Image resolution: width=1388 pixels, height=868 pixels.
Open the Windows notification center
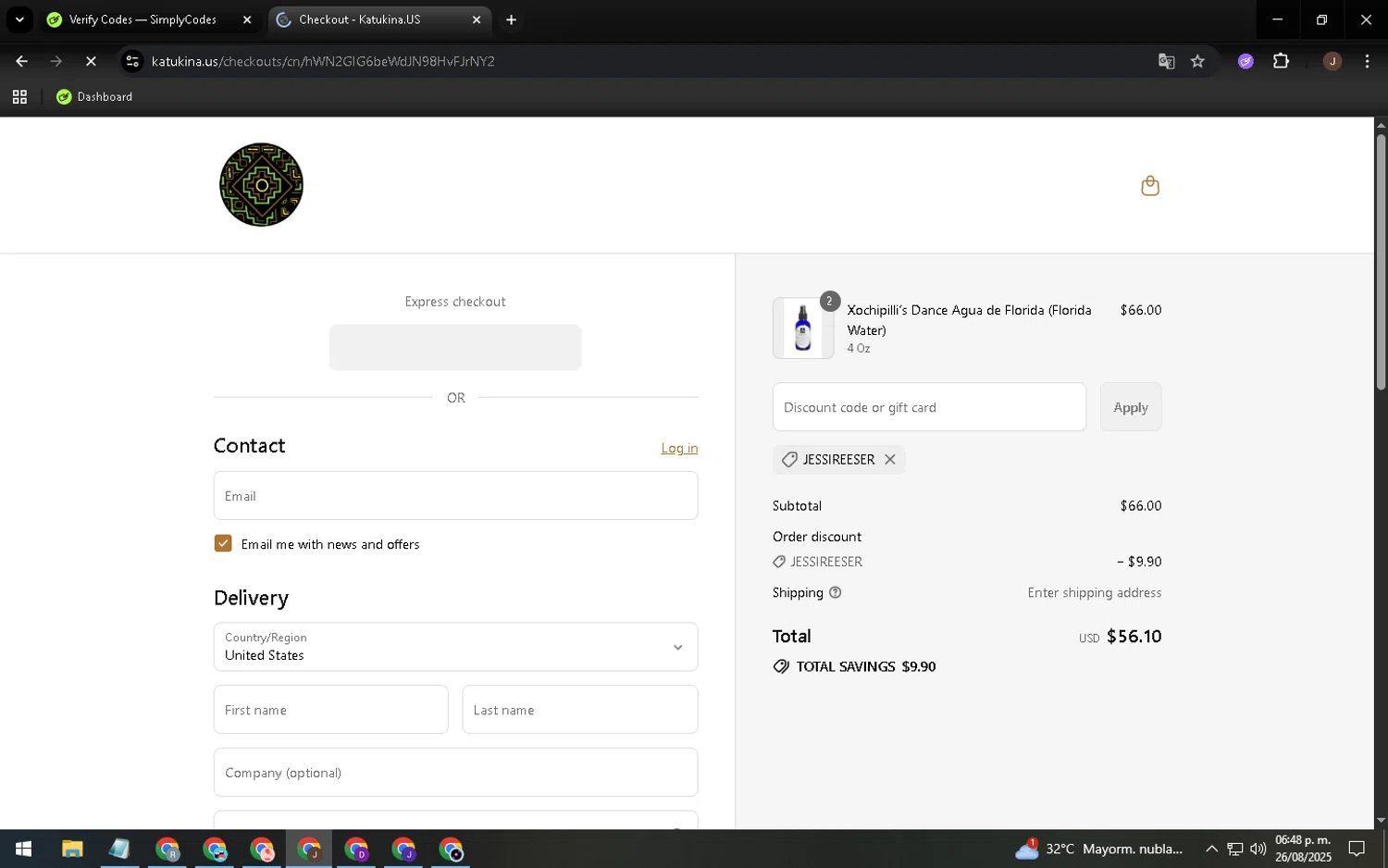(x=1357, y=849)
